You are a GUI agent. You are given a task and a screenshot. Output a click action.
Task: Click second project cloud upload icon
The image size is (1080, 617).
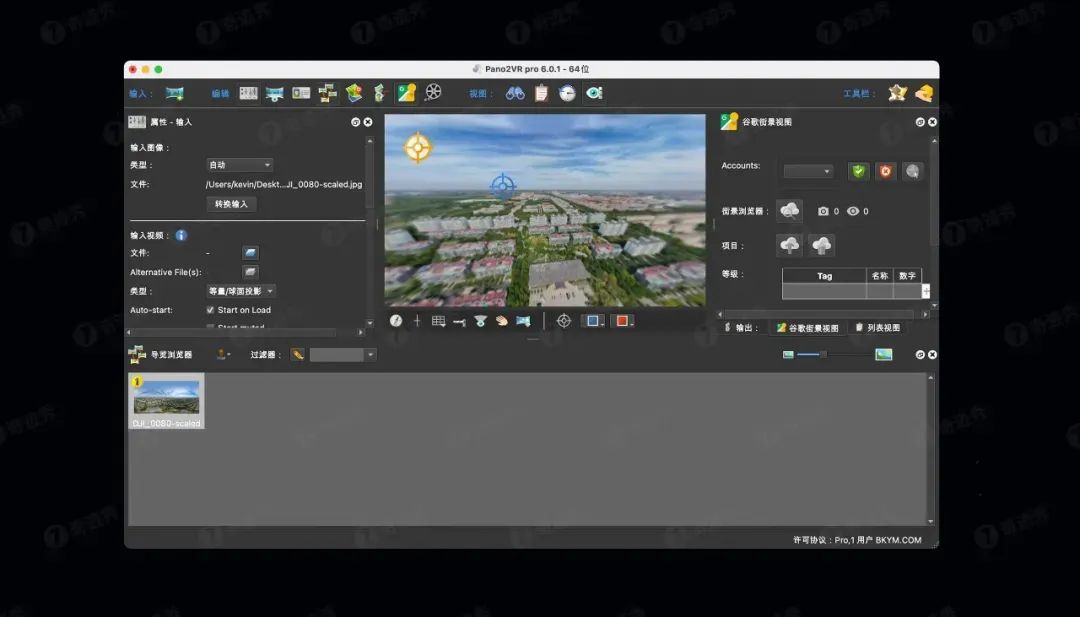pos(822,245)
